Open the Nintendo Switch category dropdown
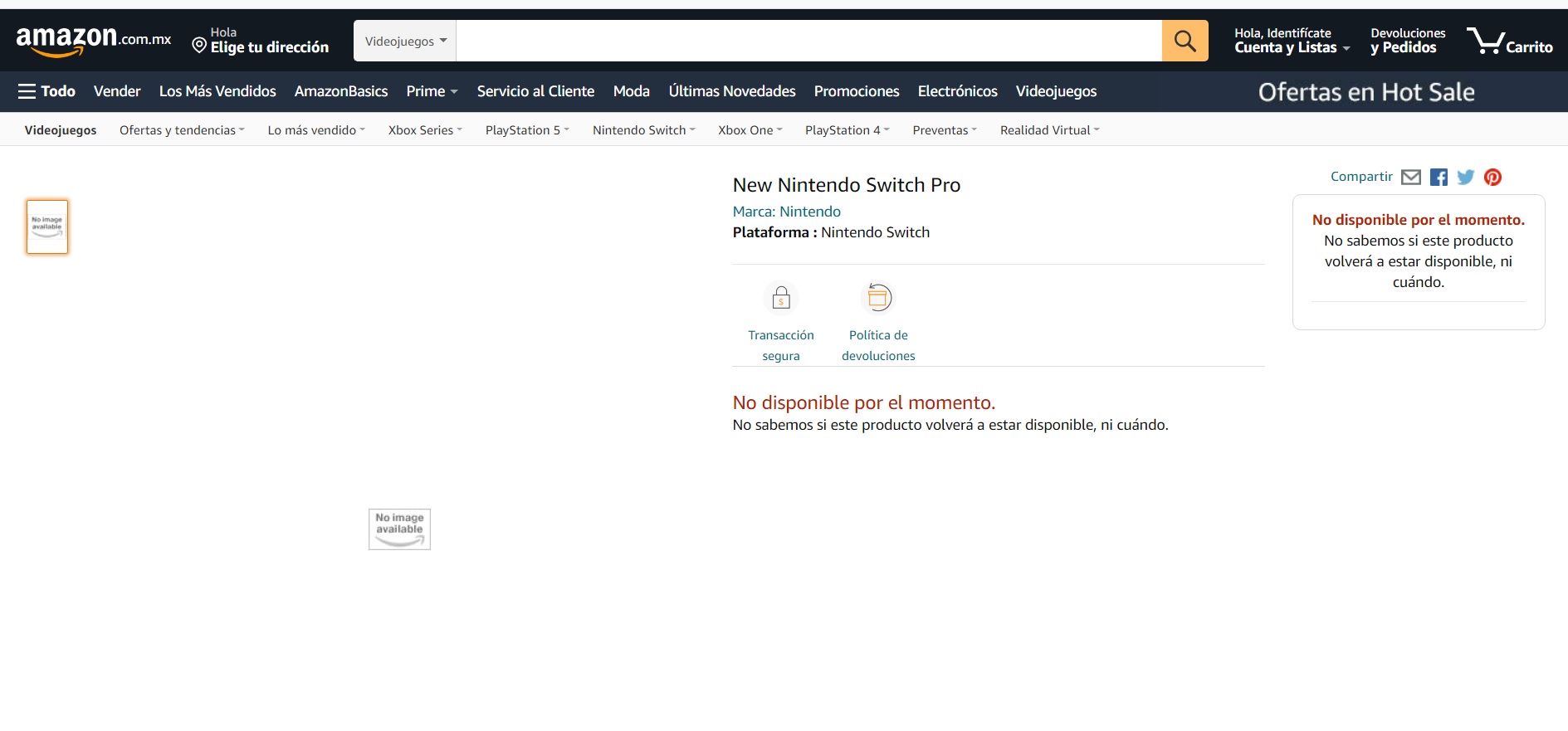 pyautogui.click(x=643, y=130)
